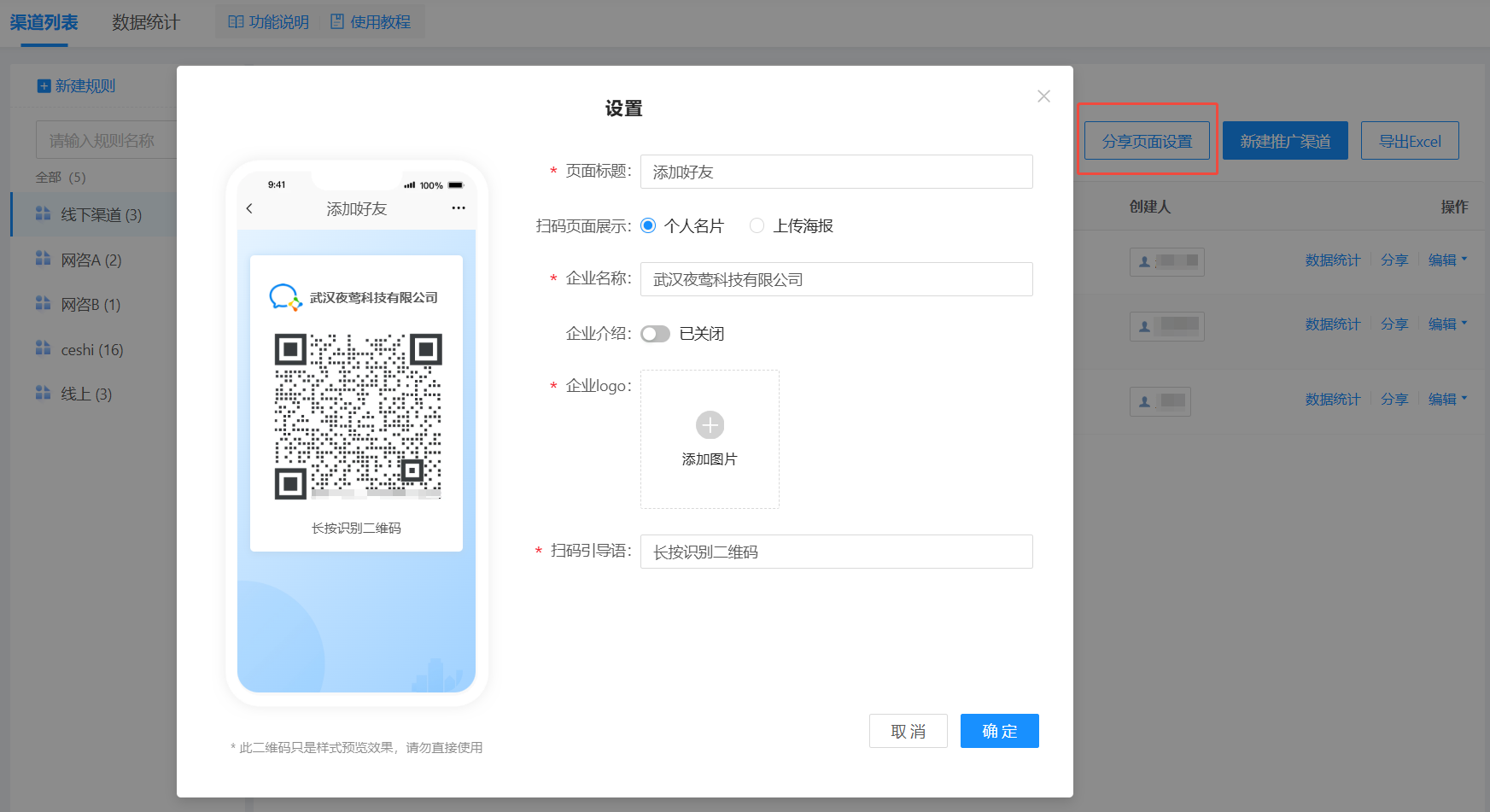Switch to the 数据统计 tab

[x=146, y=22]
